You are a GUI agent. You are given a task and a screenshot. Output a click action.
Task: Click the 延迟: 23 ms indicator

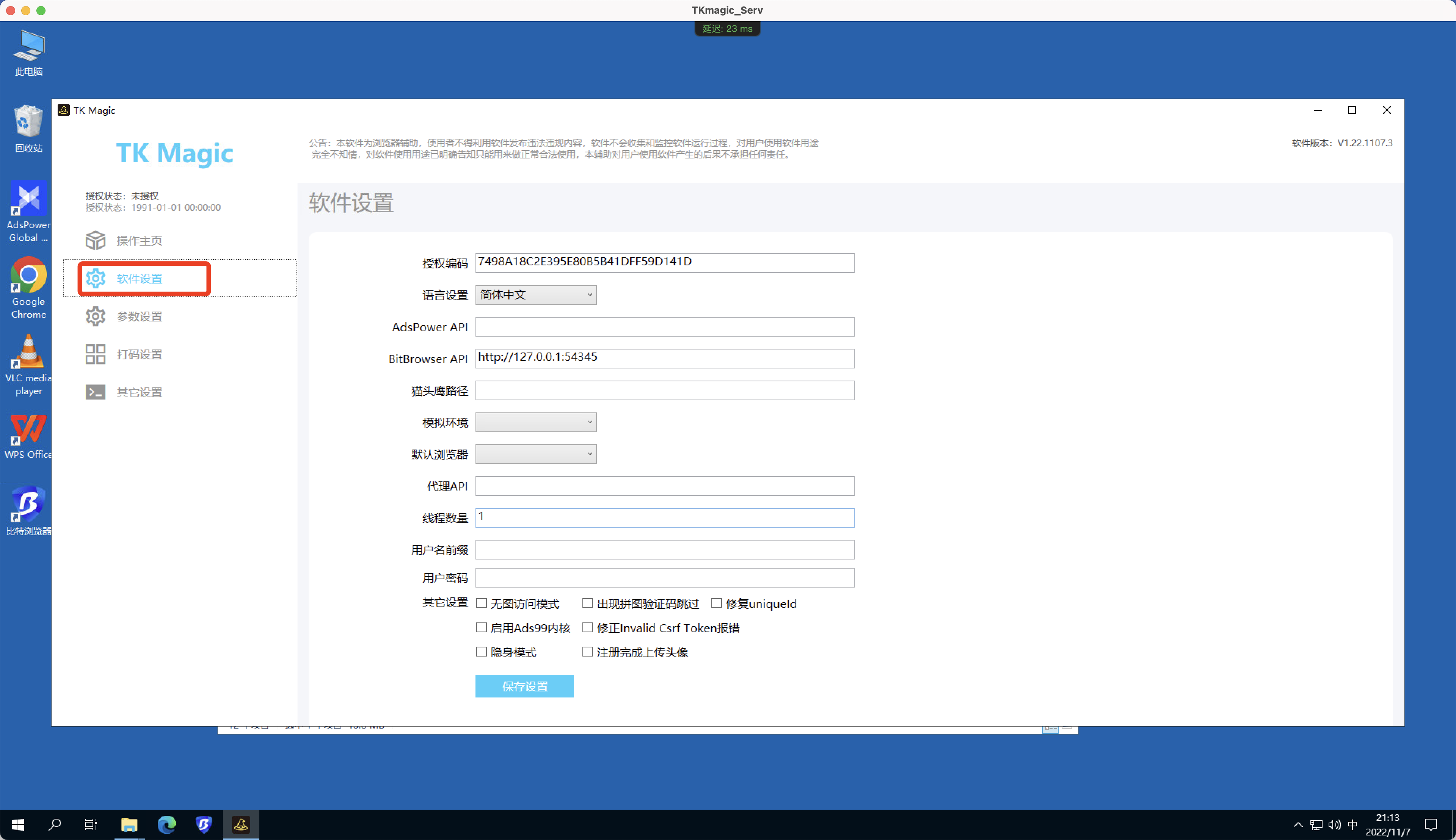pos(727,28)
